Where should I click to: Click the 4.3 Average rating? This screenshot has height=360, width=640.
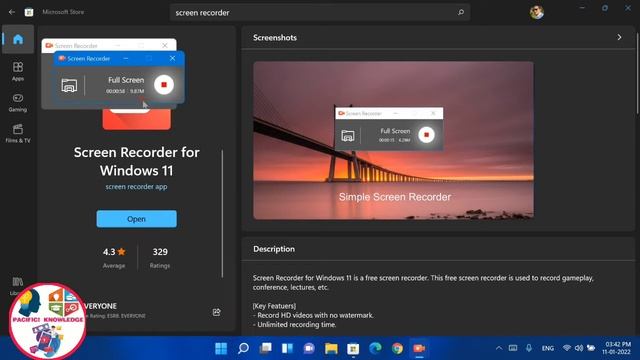114,258
